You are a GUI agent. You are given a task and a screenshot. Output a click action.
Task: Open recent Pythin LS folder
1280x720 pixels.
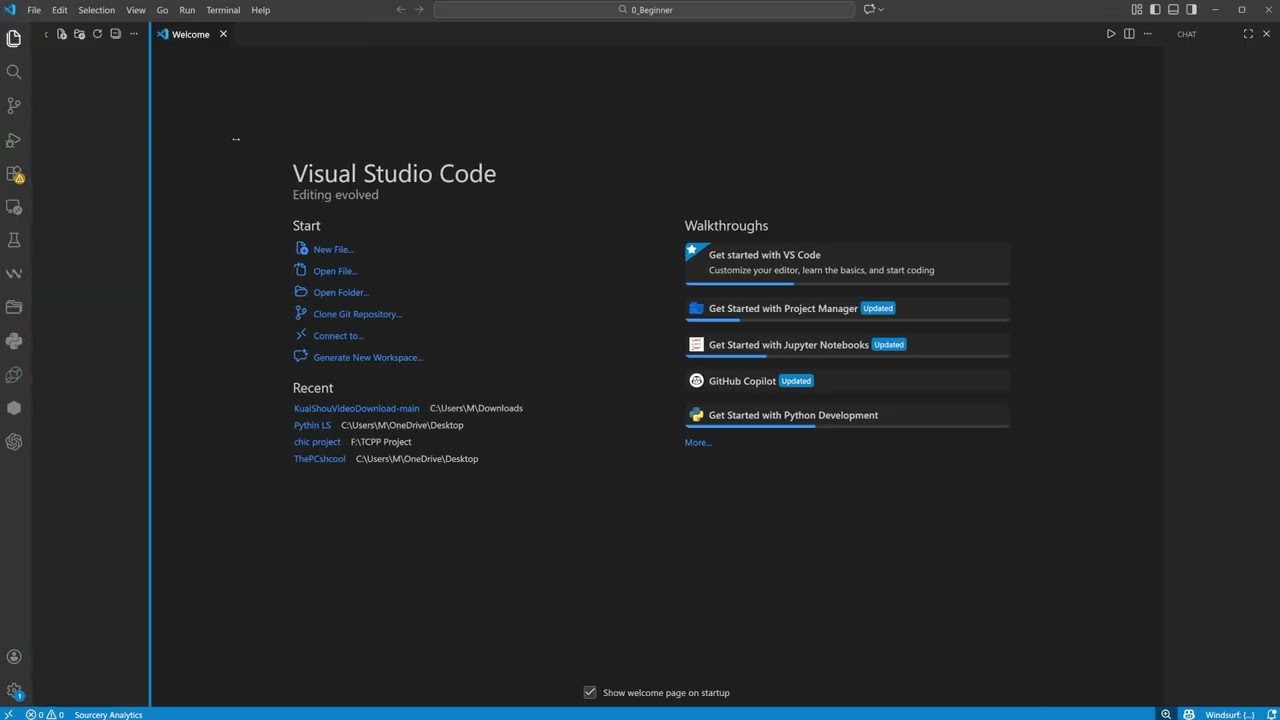(x=312, y=425)
